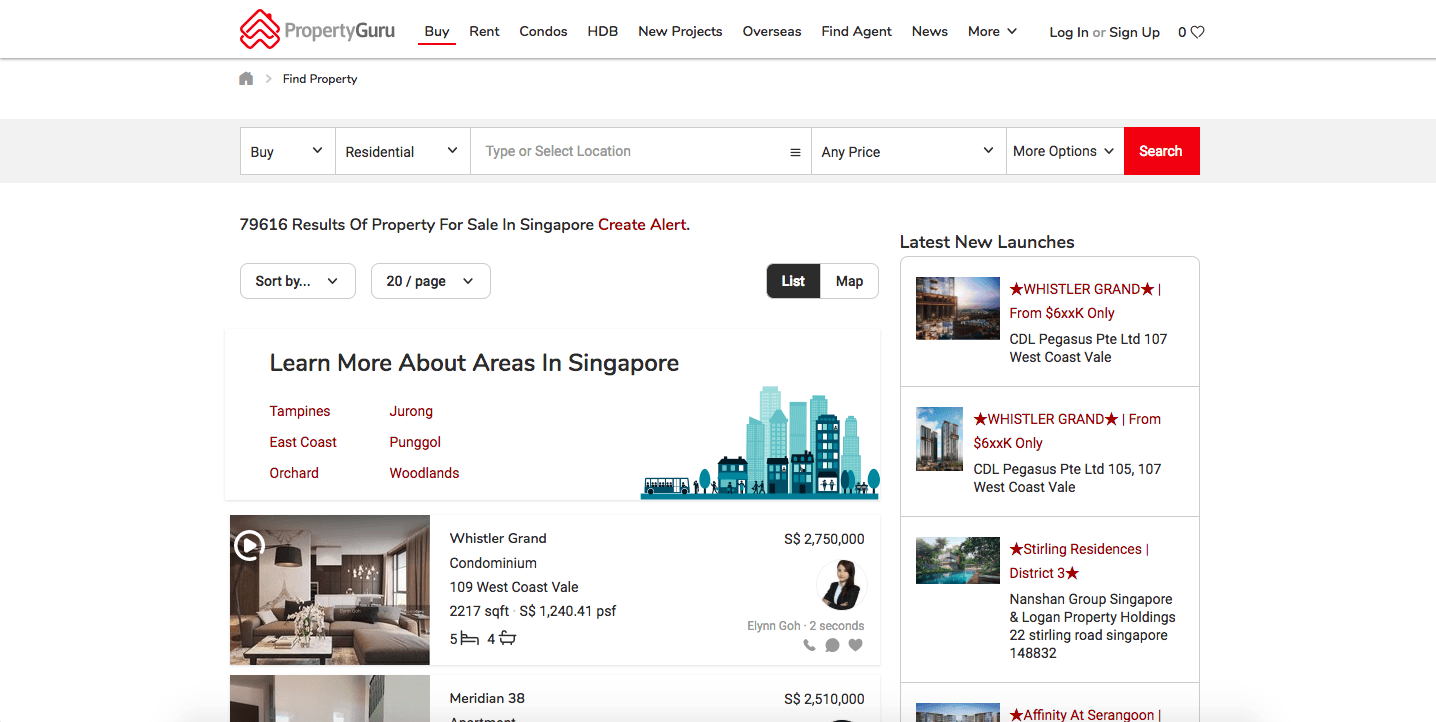The height and width of the screenshot is (722, 1436).
Task: Click the Create Alert link
Action: tap(642, 225)
